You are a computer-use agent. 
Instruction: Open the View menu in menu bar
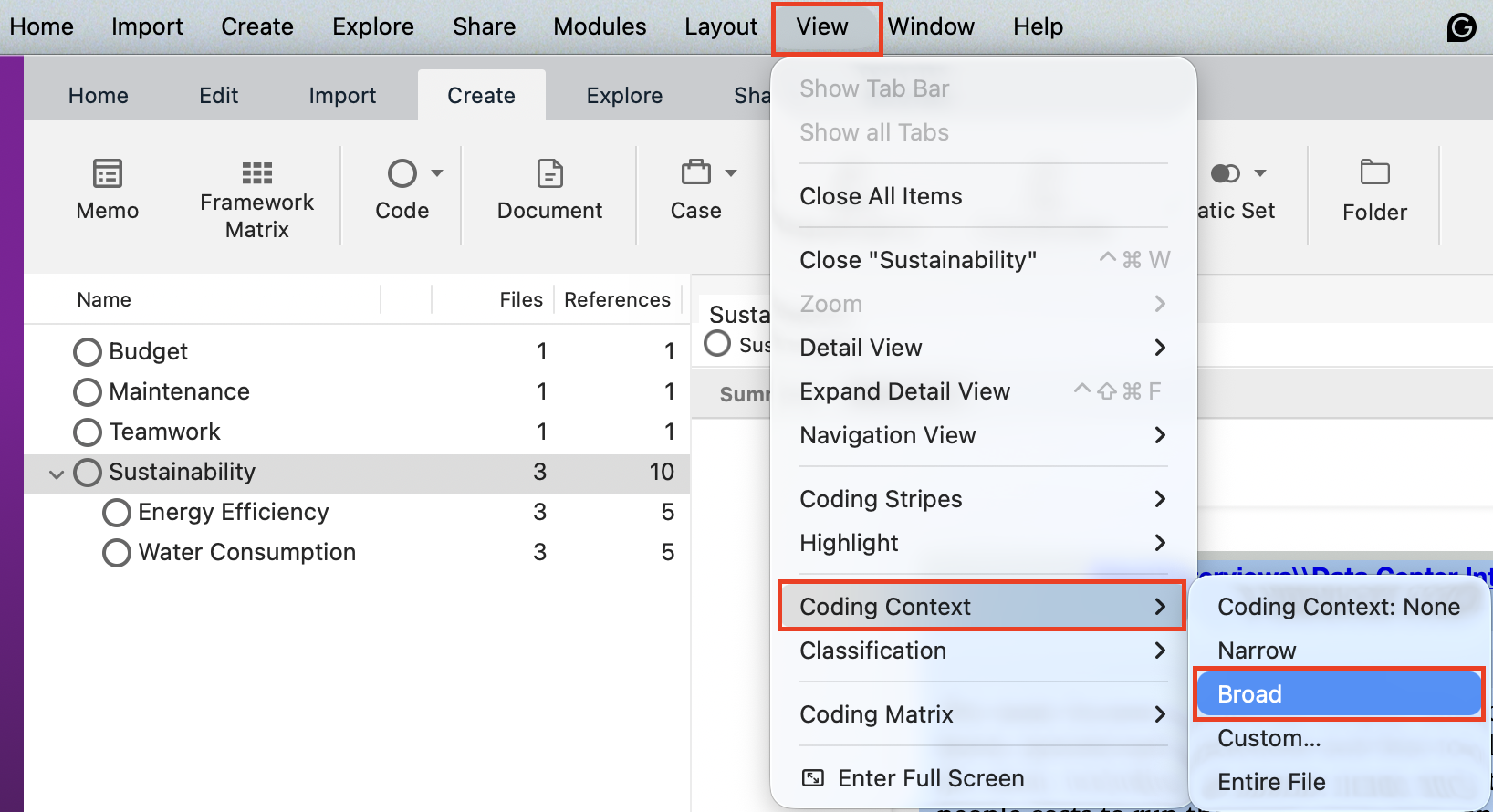coord(822,27)
